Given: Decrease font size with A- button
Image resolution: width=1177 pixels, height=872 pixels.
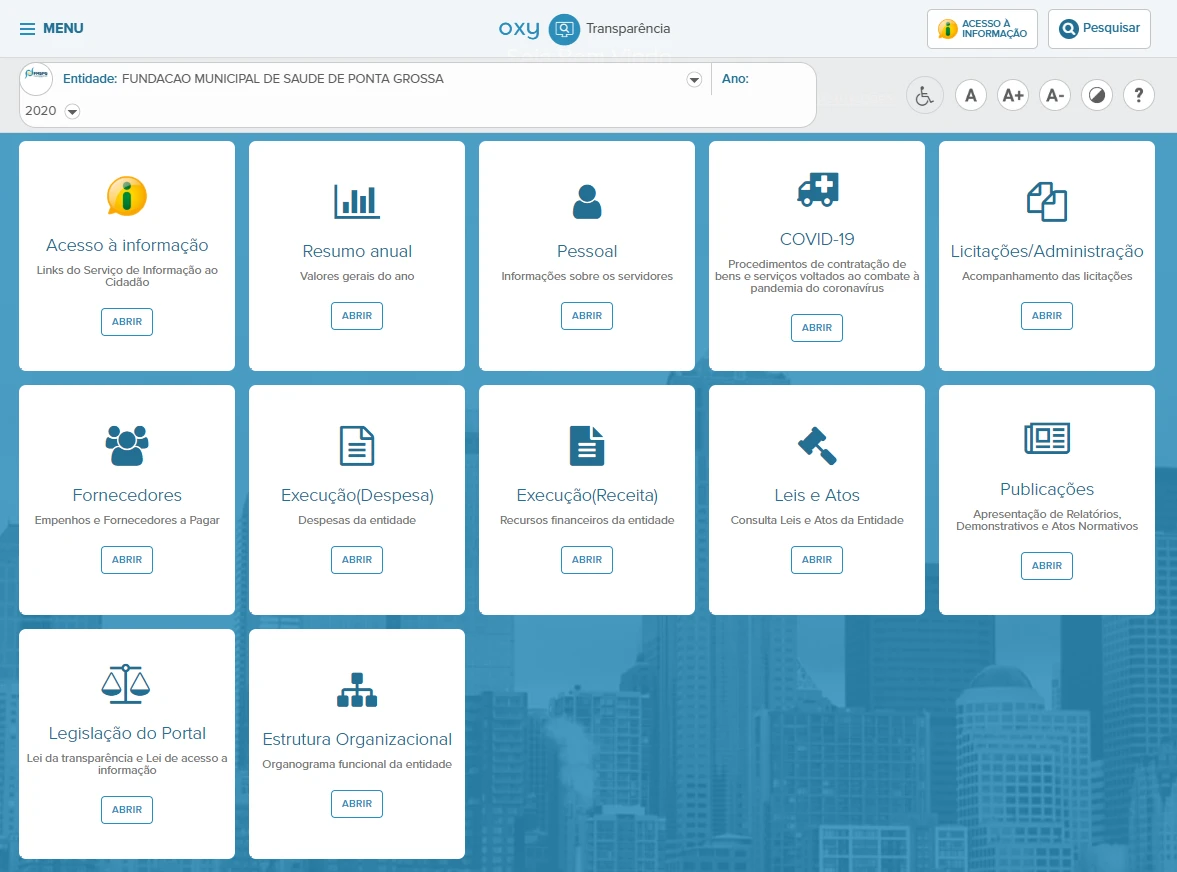Looking at the screenshot, I should [x=1055, y=96].
